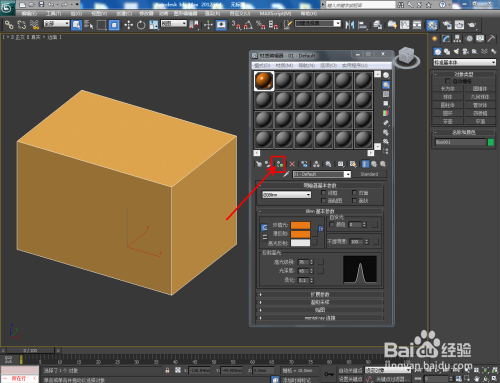500x383 pixels.
Task: Click 茶壶 teapot primitive button
Action: click(x=448, y=121)
